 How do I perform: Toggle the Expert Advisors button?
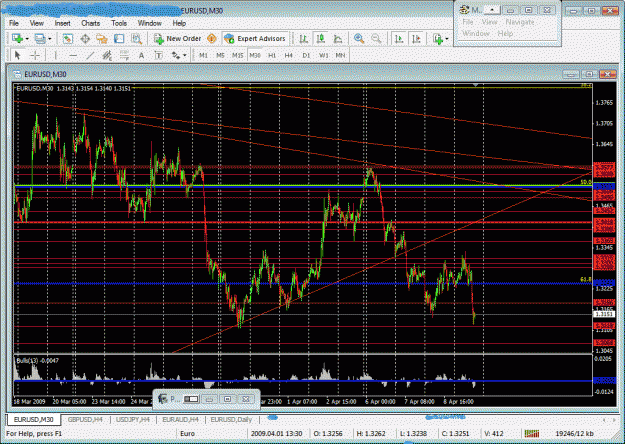point(255,39)
